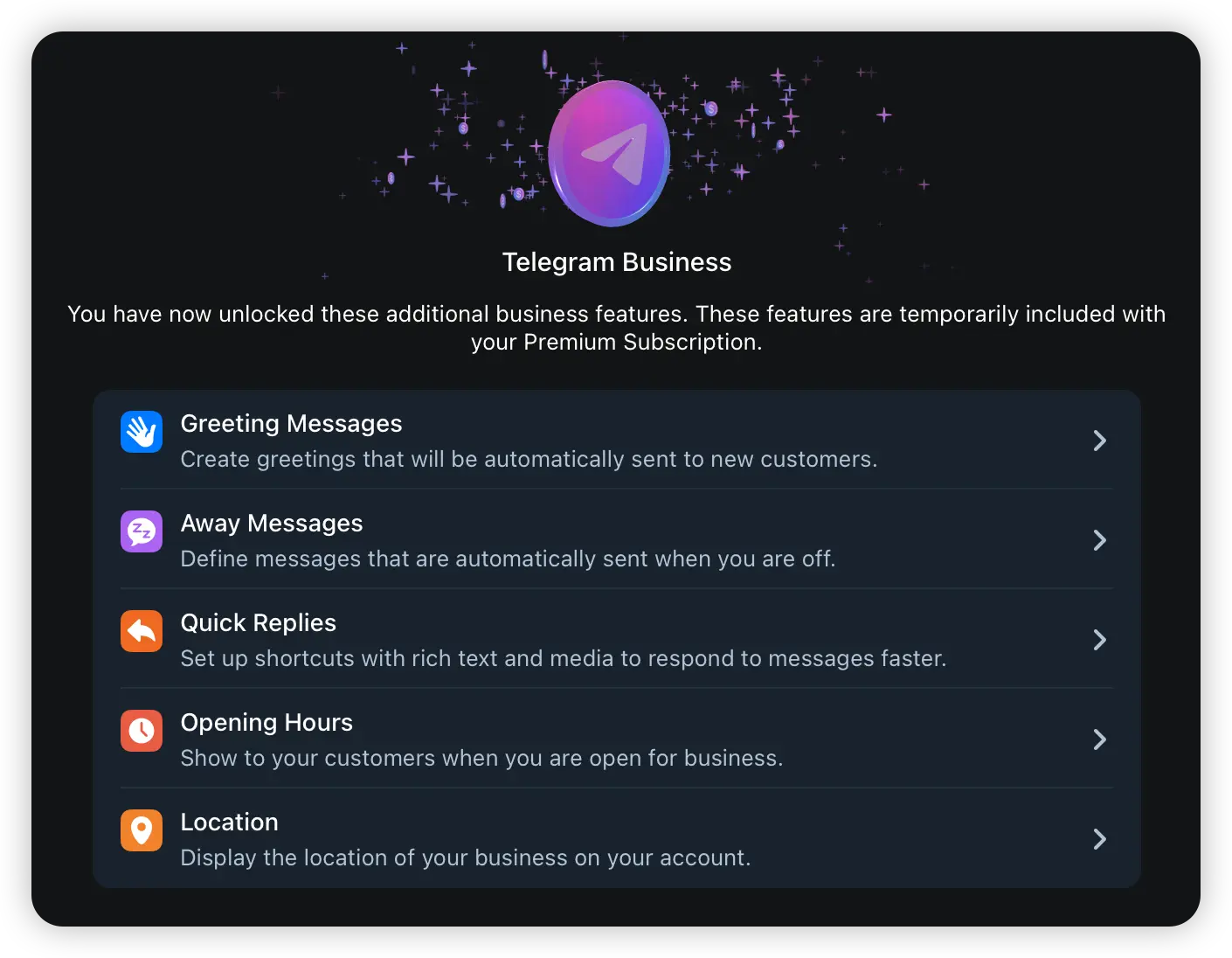Click description 'Display the location of your business'

(x=466, y=857)
